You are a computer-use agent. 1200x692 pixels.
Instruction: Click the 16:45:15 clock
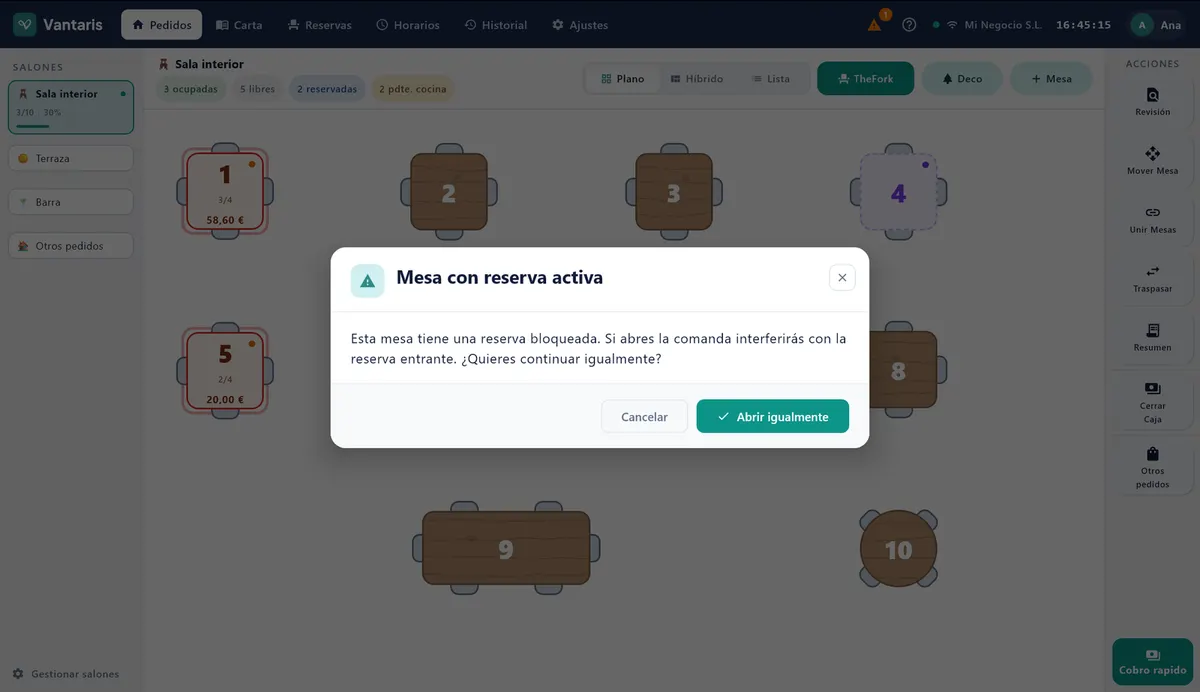click(x=1083, y=25)
